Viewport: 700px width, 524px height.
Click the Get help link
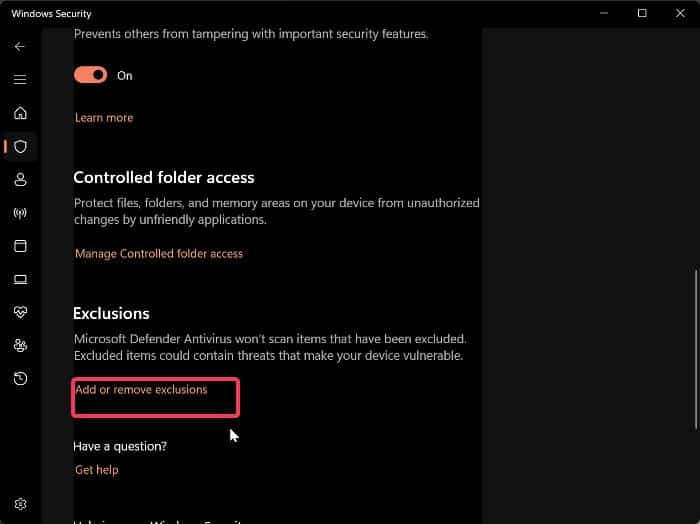(x=97, y=470)
